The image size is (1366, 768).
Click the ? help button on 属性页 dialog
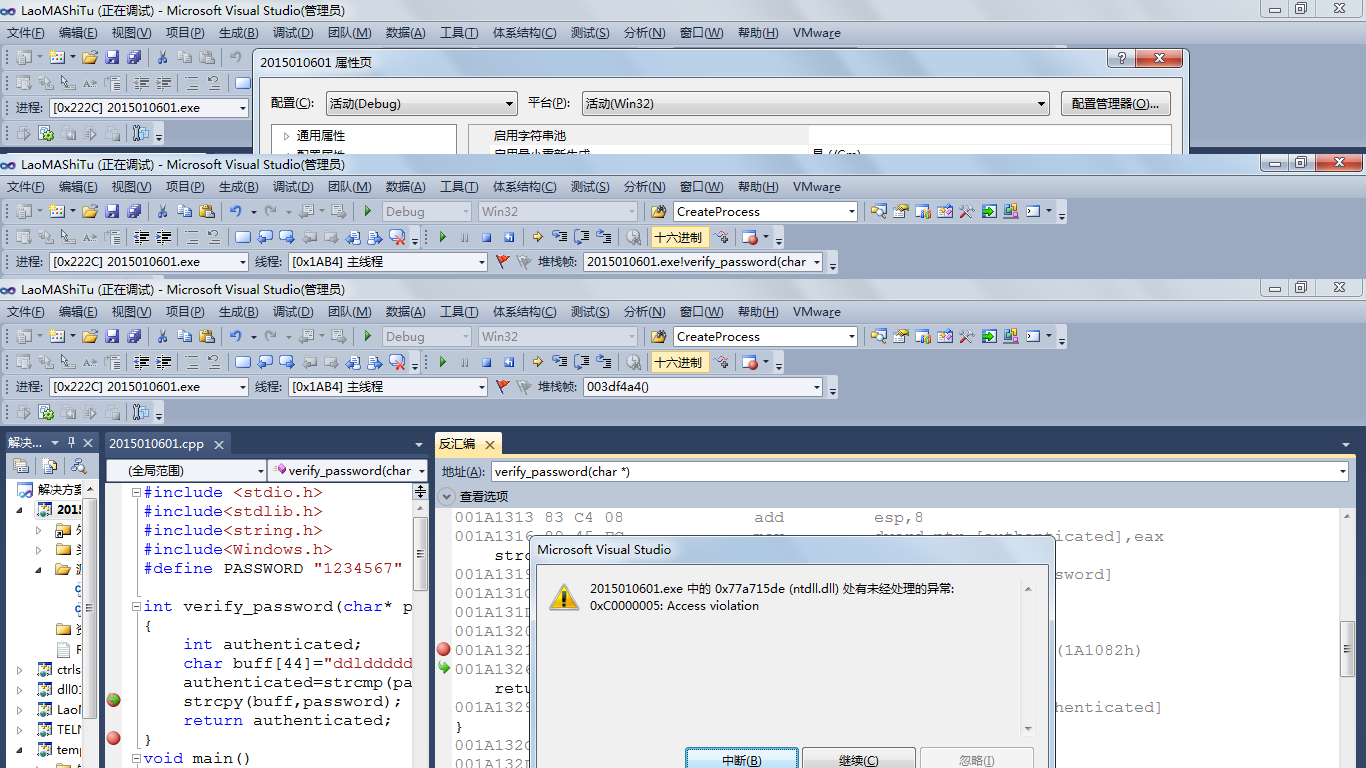click(x=1121, y=59)
